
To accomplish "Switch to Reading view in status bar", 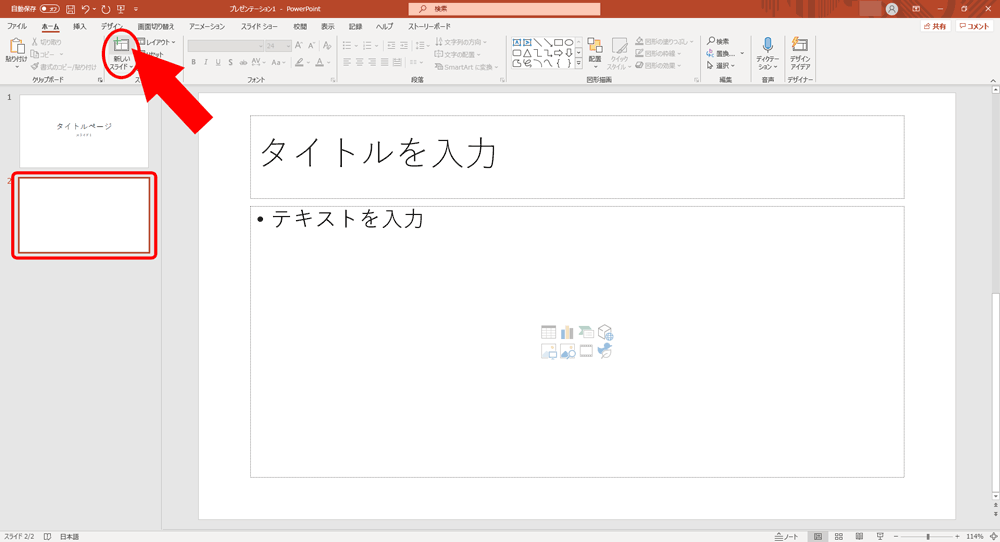I will pos(859,536).
